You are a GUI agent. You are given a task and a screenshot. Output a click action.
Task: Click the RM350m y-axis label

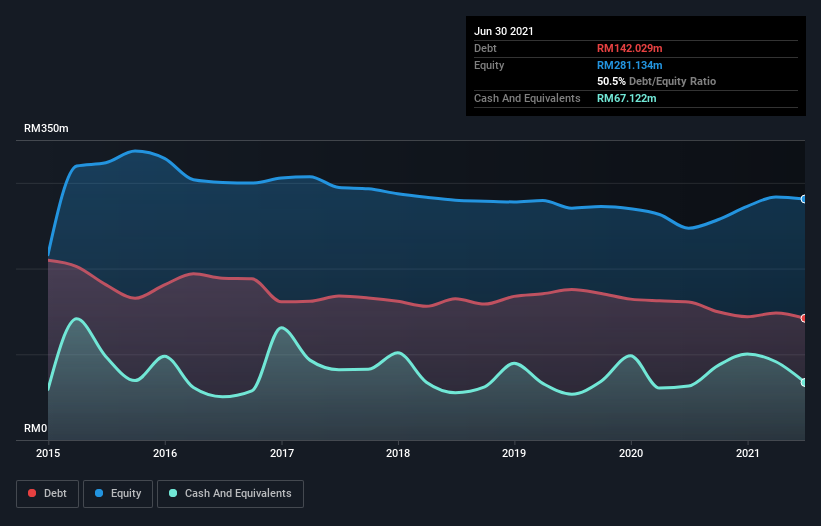46,128
